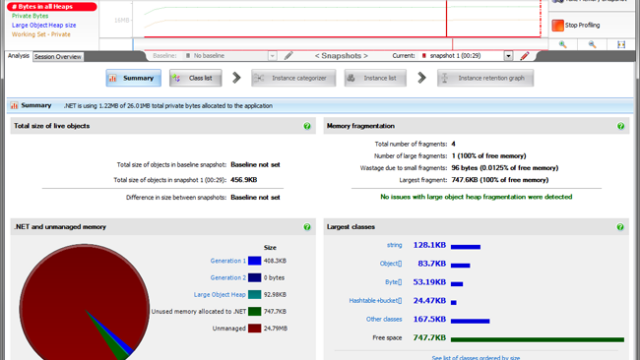Open the Object[] class link
640x360 pixels.
click(x=391, y=264)
